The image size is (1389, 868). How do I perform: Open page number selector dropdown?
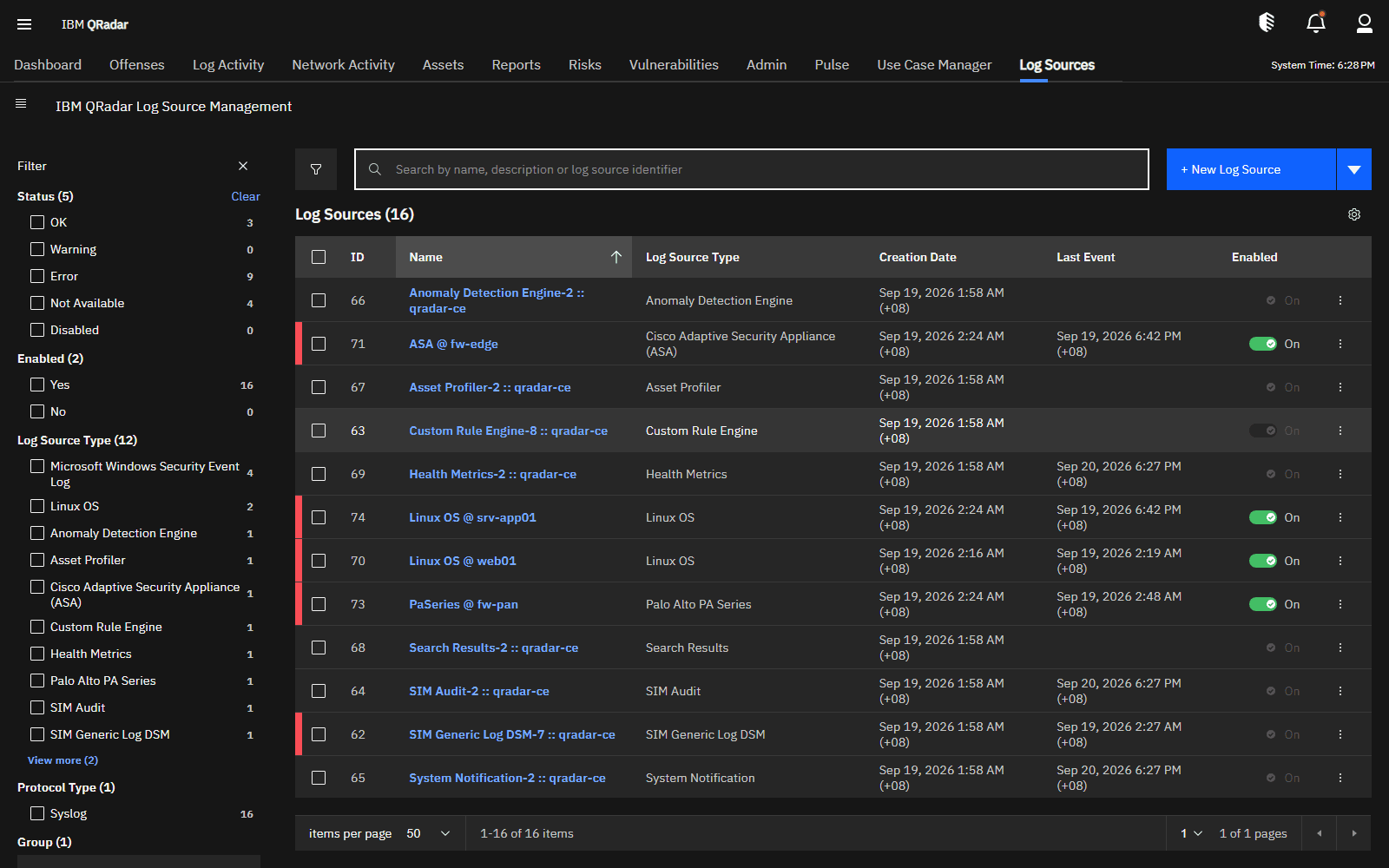(1191, 833)
